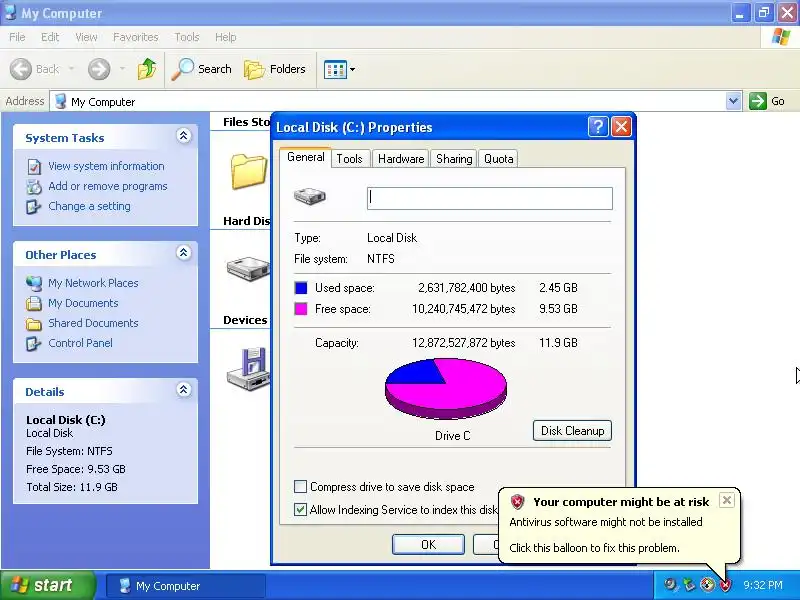The height and width of the screenshot is (600, 800).
Task: Close the Local Disk Properties dialog
Action: pos(621,127)
